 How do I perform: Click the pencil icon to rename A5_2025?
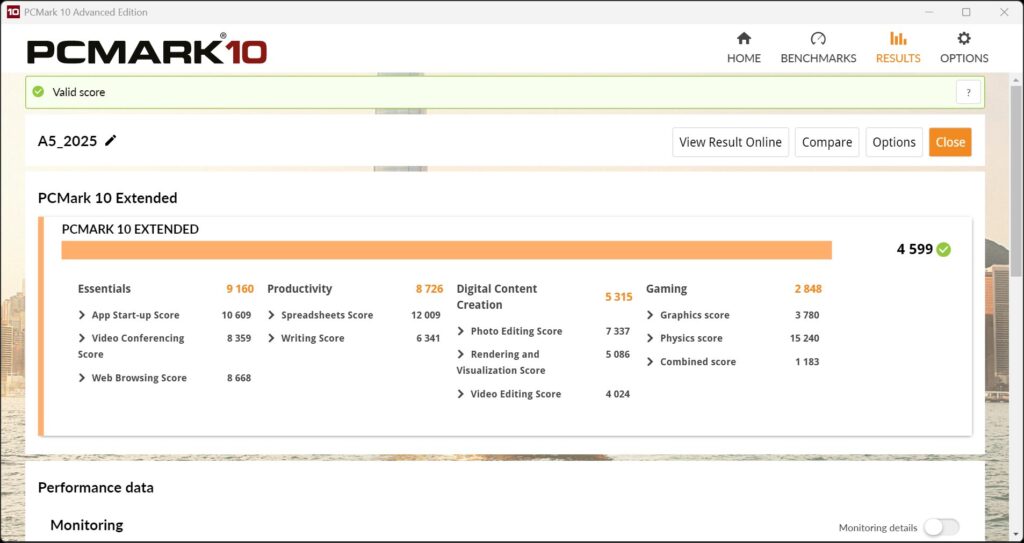point(110,140)
